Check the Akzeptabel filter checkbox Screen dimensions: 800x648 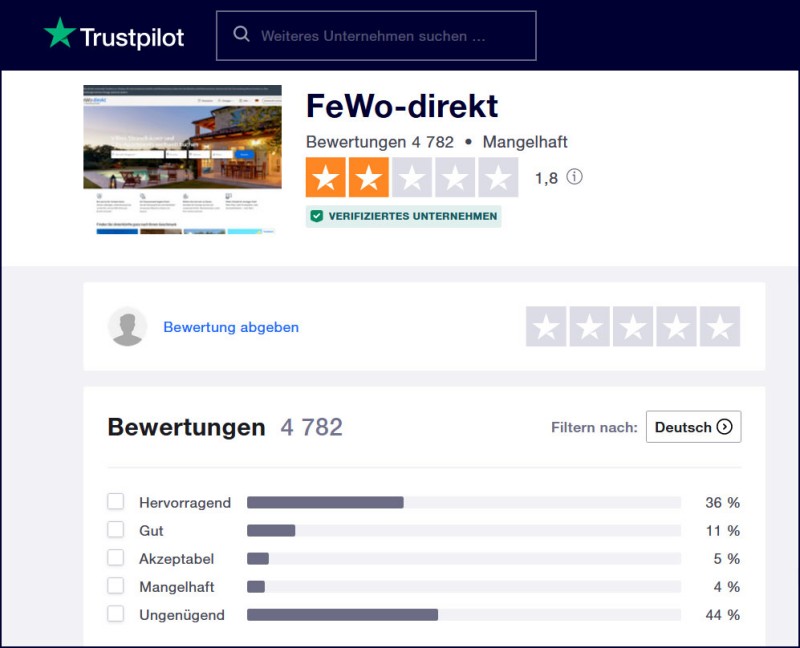[x=116, y=558]
